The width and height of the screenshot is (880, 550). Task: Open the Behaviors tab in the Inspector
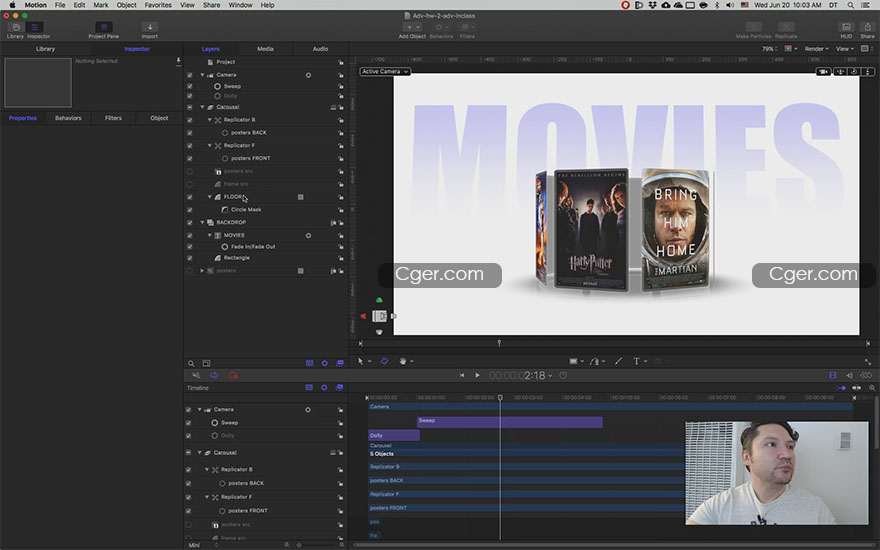pyautogui.click(x=68, y=118)
